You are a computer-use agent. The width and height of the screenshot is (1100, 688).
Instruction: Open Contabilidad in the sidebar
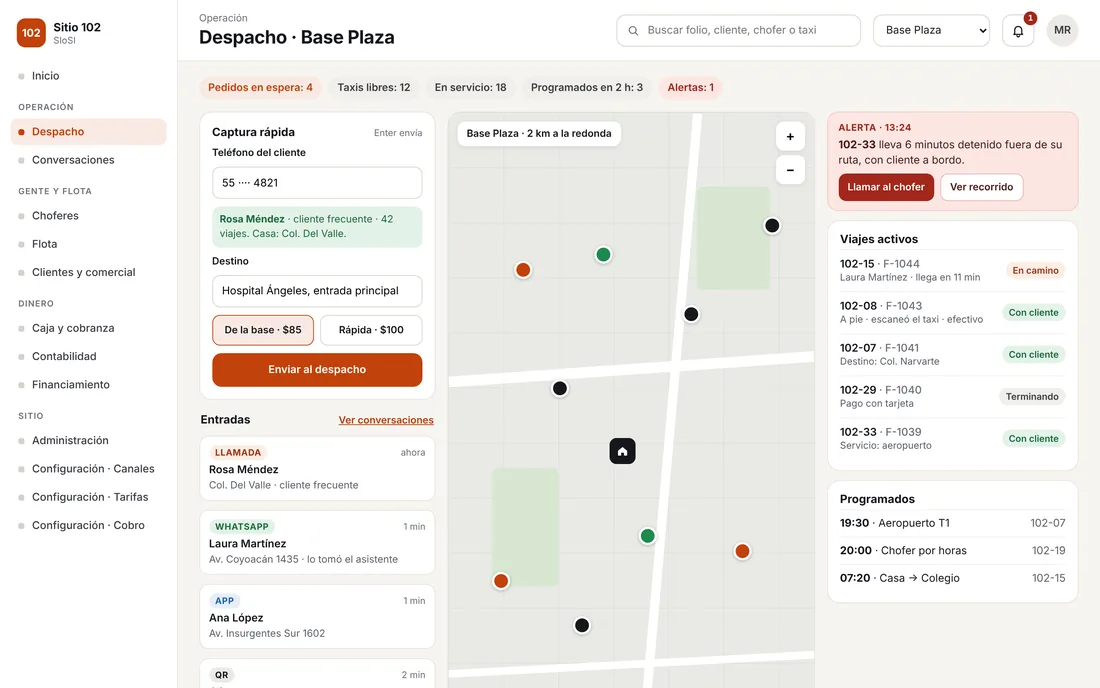pos(88,356)
